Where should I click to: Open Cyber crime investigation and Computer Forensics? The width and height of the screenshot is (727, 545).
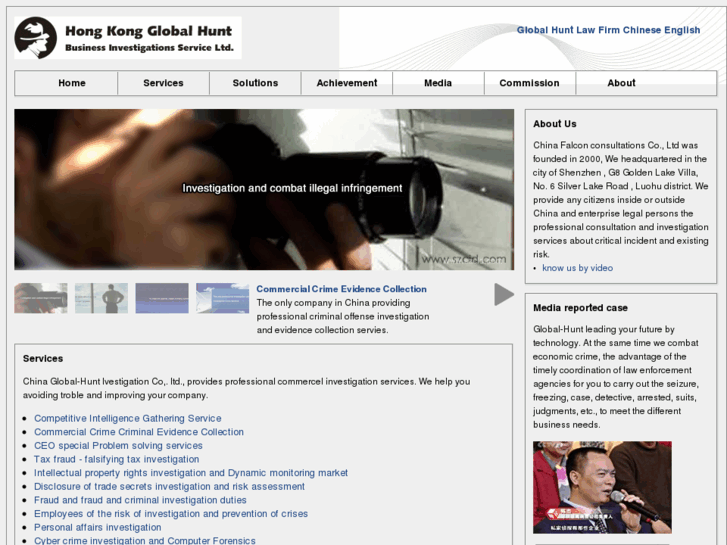[x=145, y=540]
